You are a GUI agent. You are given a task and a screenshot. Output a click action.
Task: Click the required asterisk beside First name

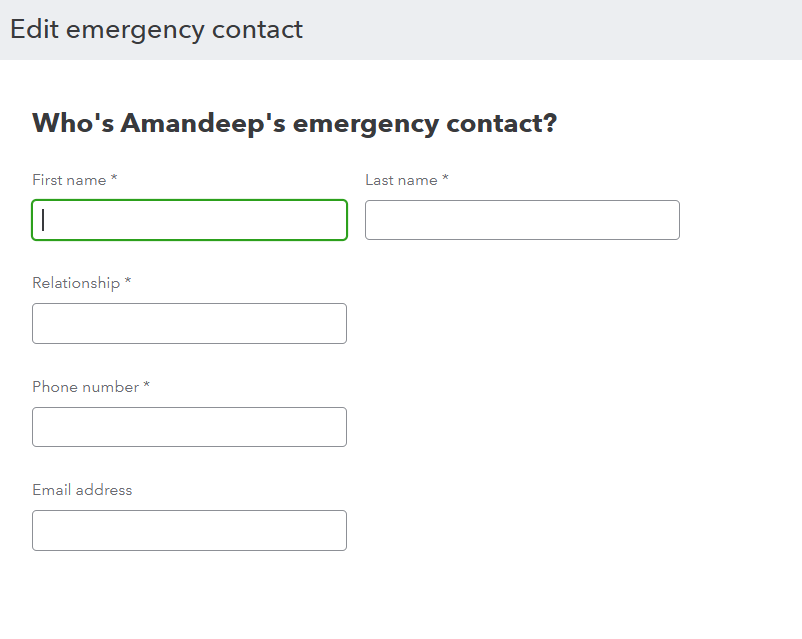click(114, 179)
